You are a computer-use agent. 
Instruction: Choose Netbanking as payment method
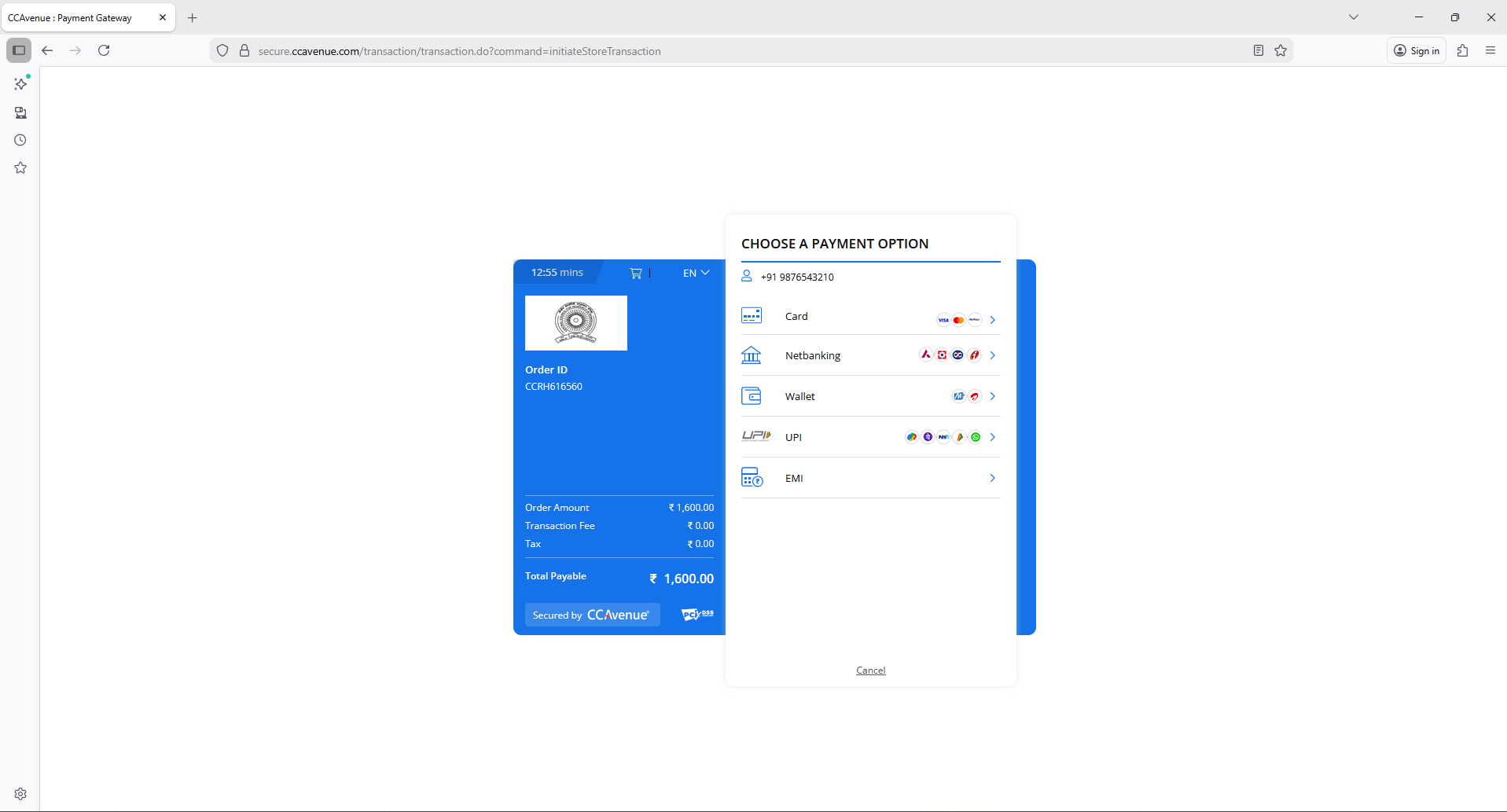pos(812,355)
